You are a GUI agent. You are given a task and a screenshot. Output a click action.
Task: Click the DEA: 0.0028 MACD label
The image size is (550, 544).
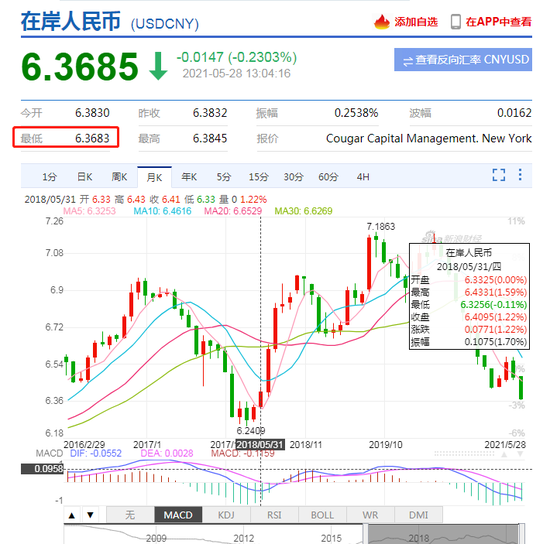[167, 454]
